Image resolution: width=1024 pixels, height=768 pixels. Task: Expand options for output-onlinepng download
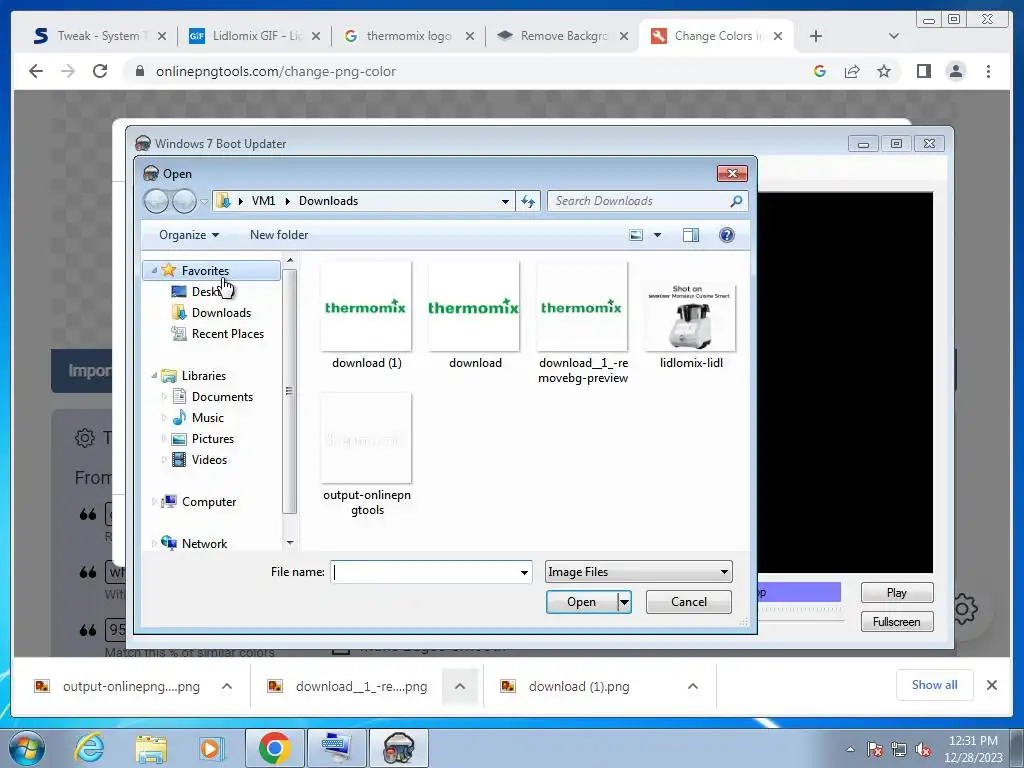[227, 686]
